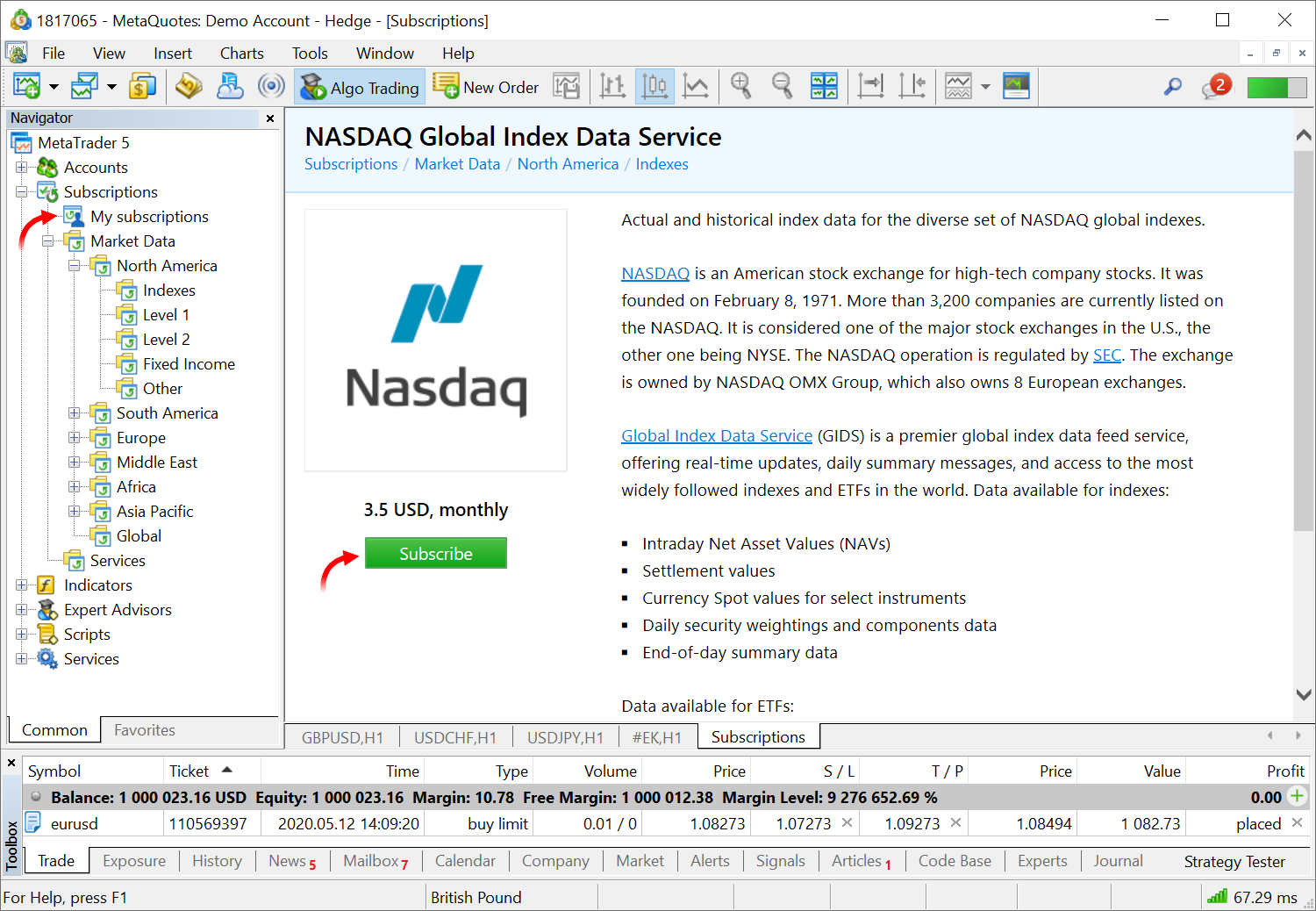This screenshot has height=911, width=1316.
Task: Cancel the eurusd buy limit order
Action: (1296, 823)
